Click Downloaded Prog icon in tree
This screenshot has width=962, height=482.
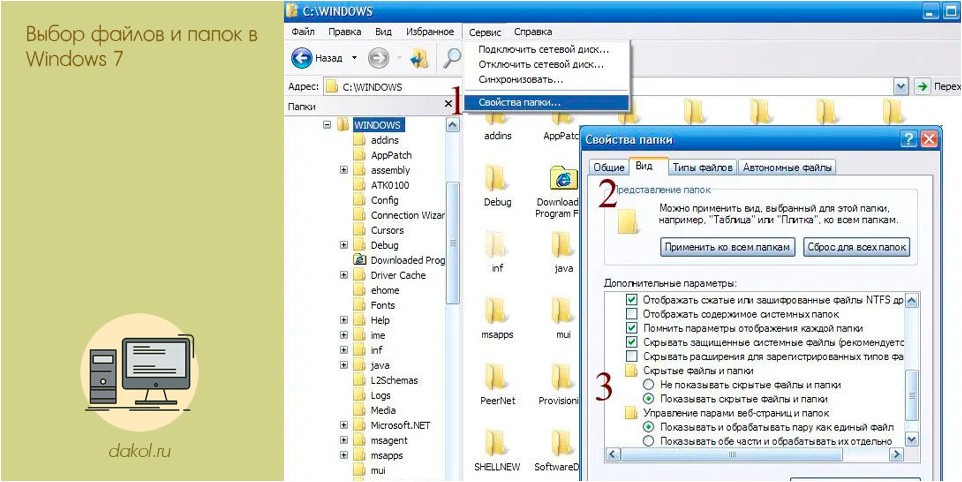(360, 260)
